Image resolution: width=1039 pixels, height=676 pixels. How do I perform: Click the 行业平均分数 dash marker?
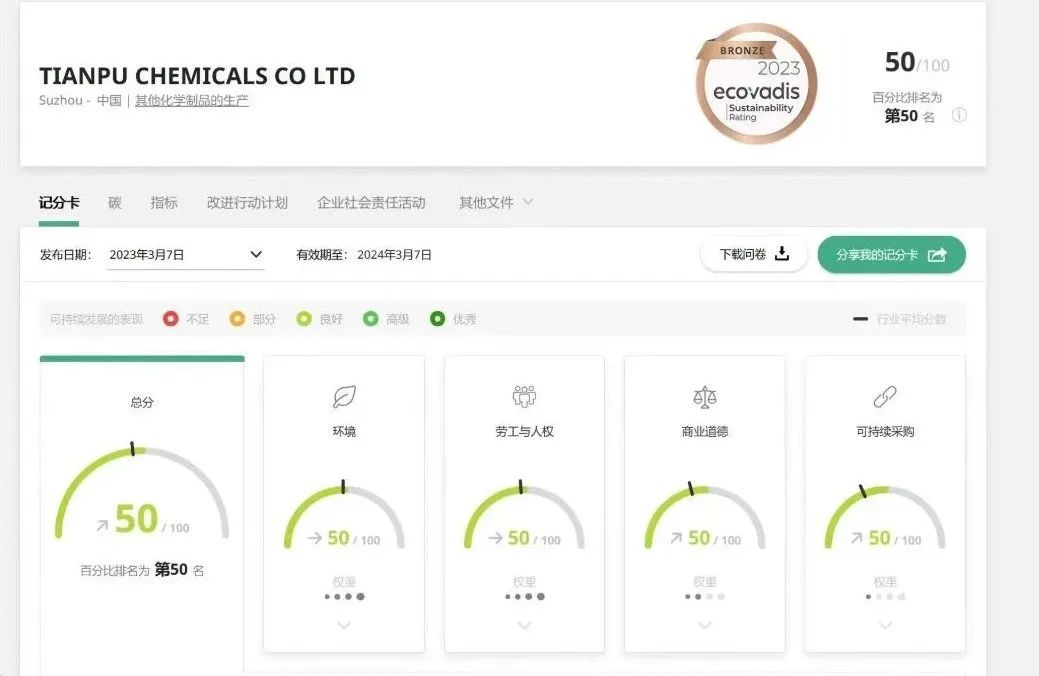(x=860, y=319)
